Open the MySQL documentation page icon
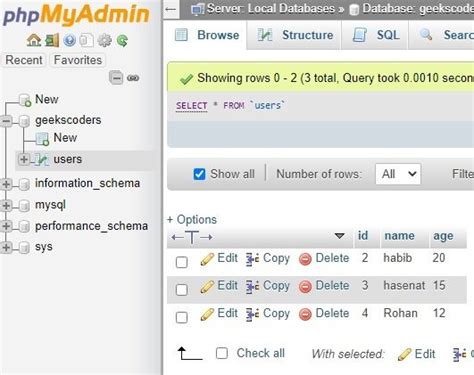This screenshot has height=375, width=474. click(86, 40)
